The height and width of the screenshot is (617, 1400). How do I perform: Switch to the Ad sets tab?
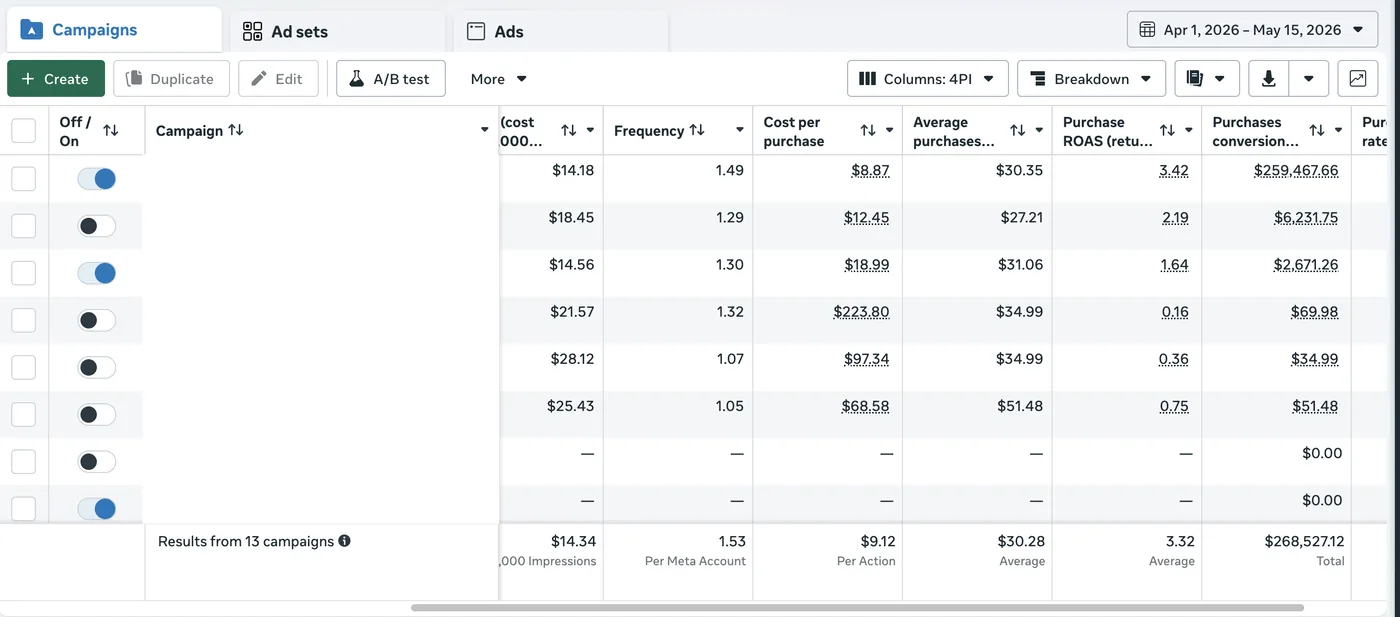point(337,31)
